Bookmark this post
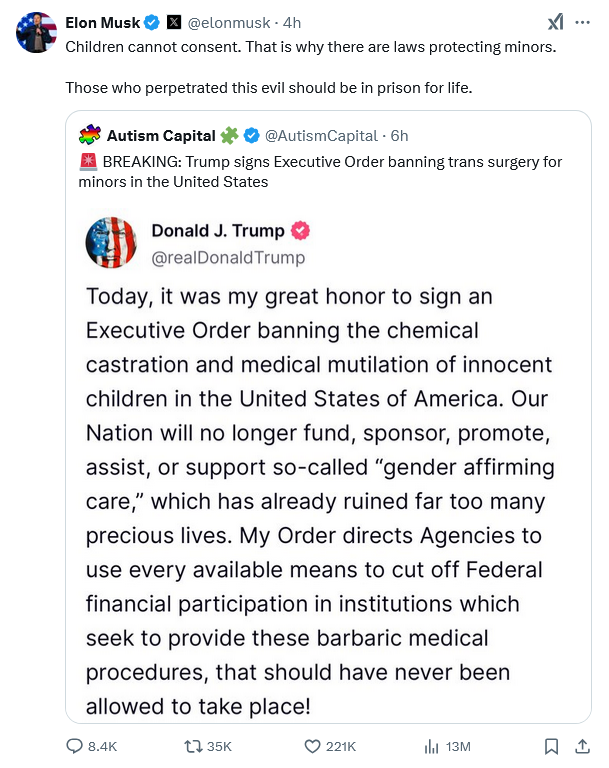Viewport: 609px width, 768px height. [551, 746]
